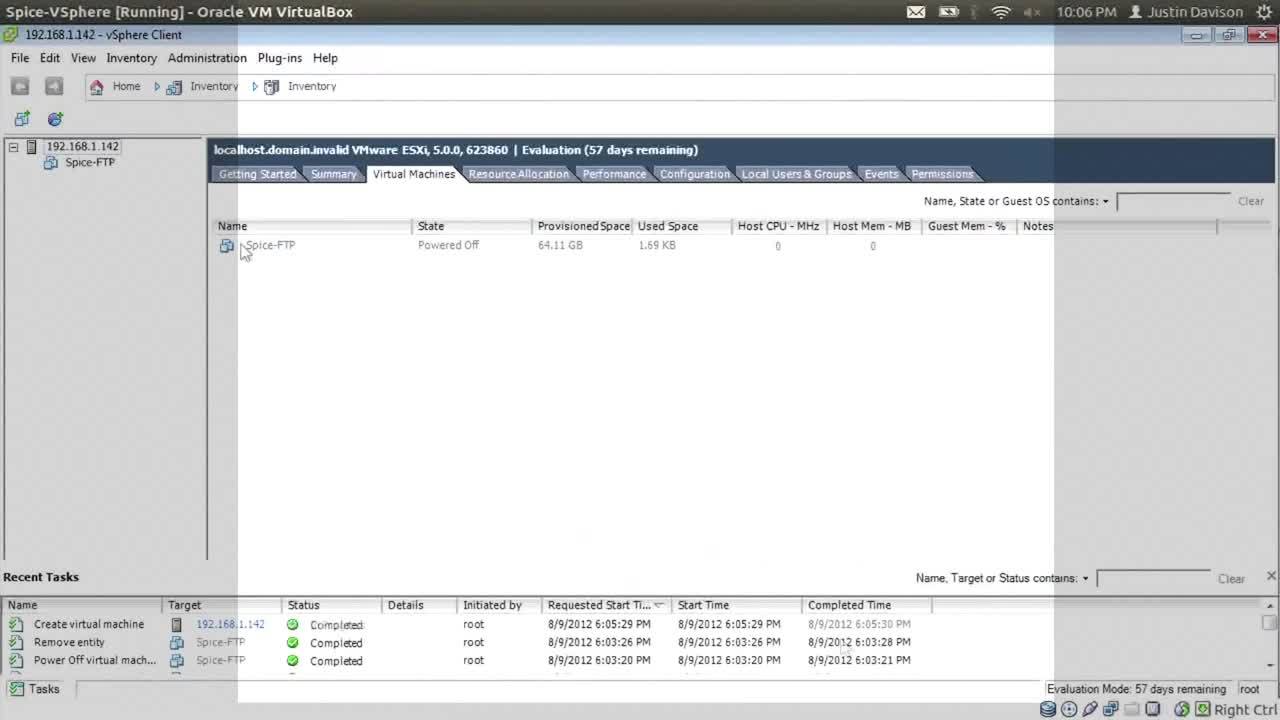
Task: Click the VirtualBox shared folders icon
Action: click(1132, 709)
